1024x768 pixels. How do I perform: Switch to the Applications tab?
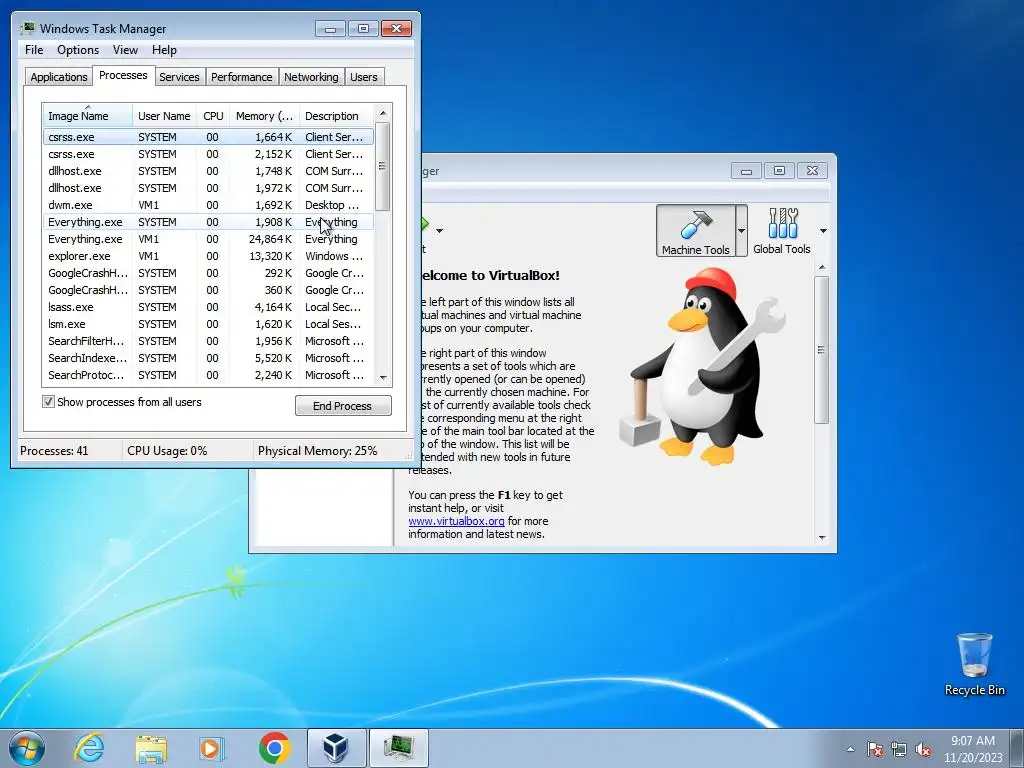coord(59,77)
